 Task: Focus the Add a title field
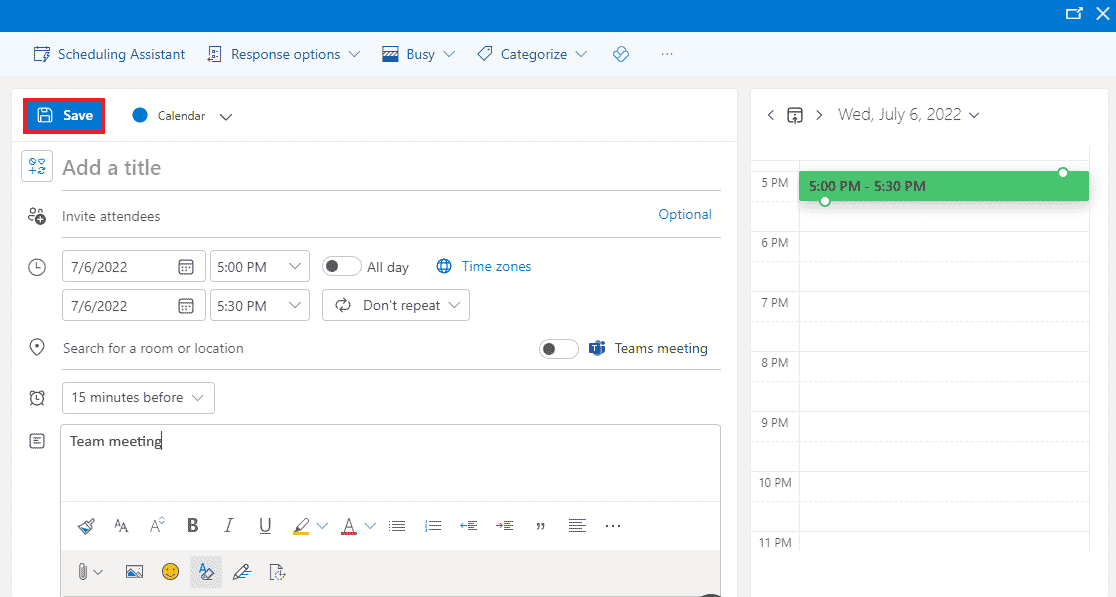(x=391, y=168)
